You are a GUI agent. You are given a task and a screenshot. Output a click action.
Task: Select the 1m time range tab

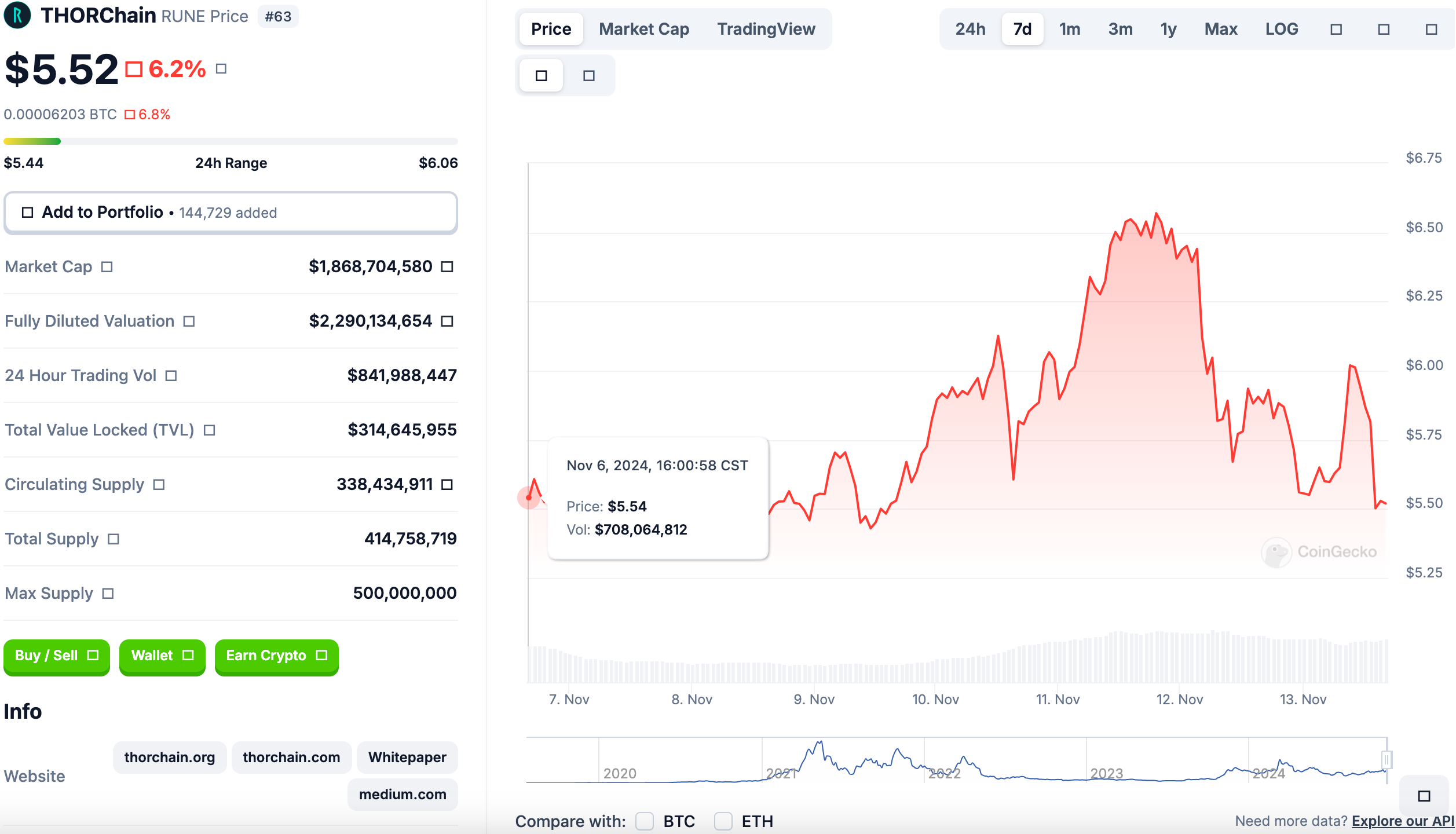pyautogui.click(x=1069, y=30)
